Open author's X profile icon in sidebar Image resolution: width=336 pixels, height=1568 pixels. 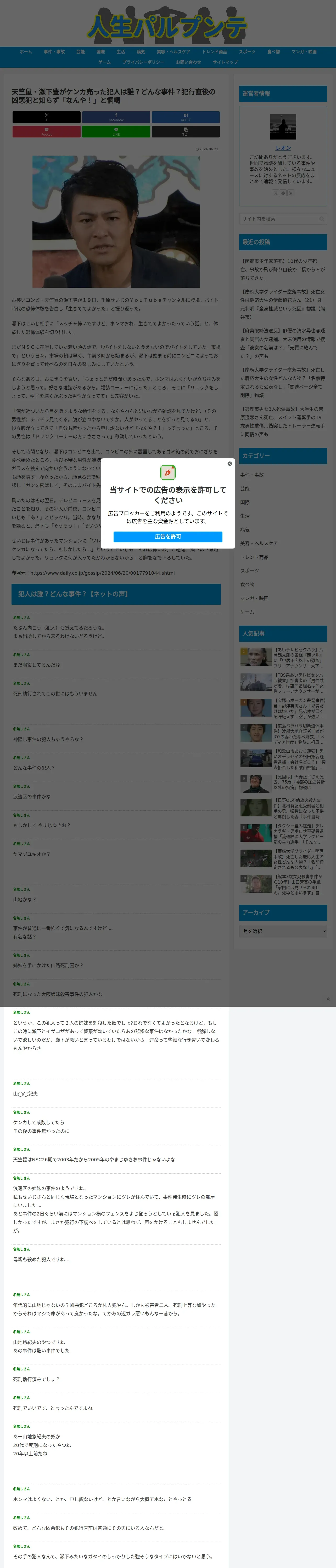tap(276, 193)
